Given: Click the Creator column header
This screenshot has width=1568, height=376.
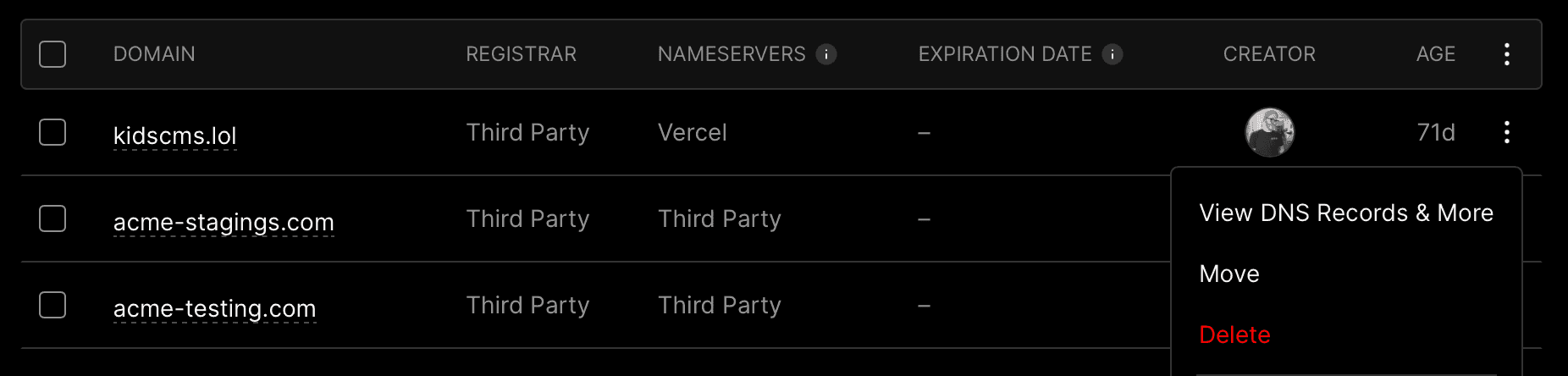Looking at the screenshot, I should tap(1269, 54).
